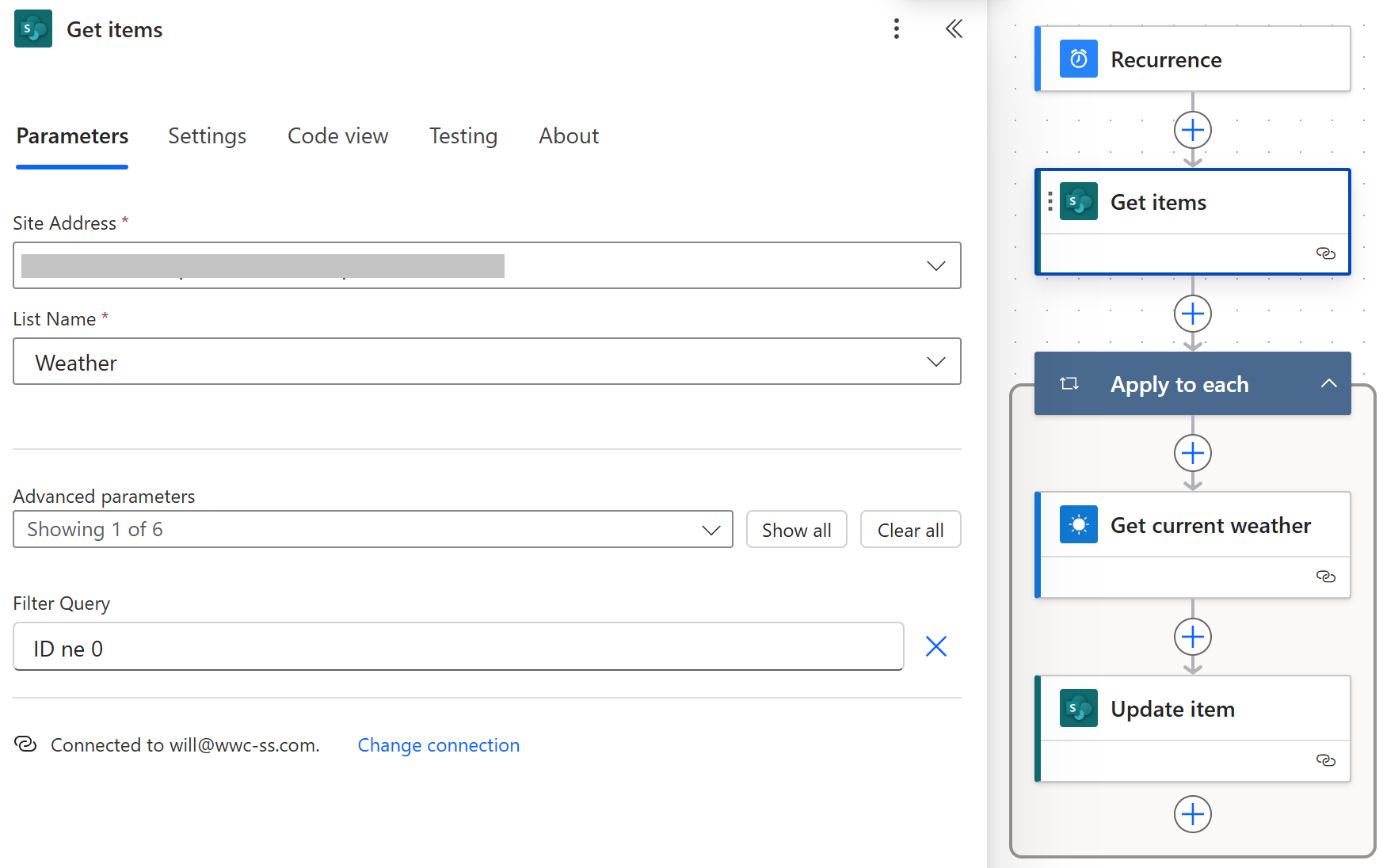Click the Show all button
1383x868 pixels.
796,529
